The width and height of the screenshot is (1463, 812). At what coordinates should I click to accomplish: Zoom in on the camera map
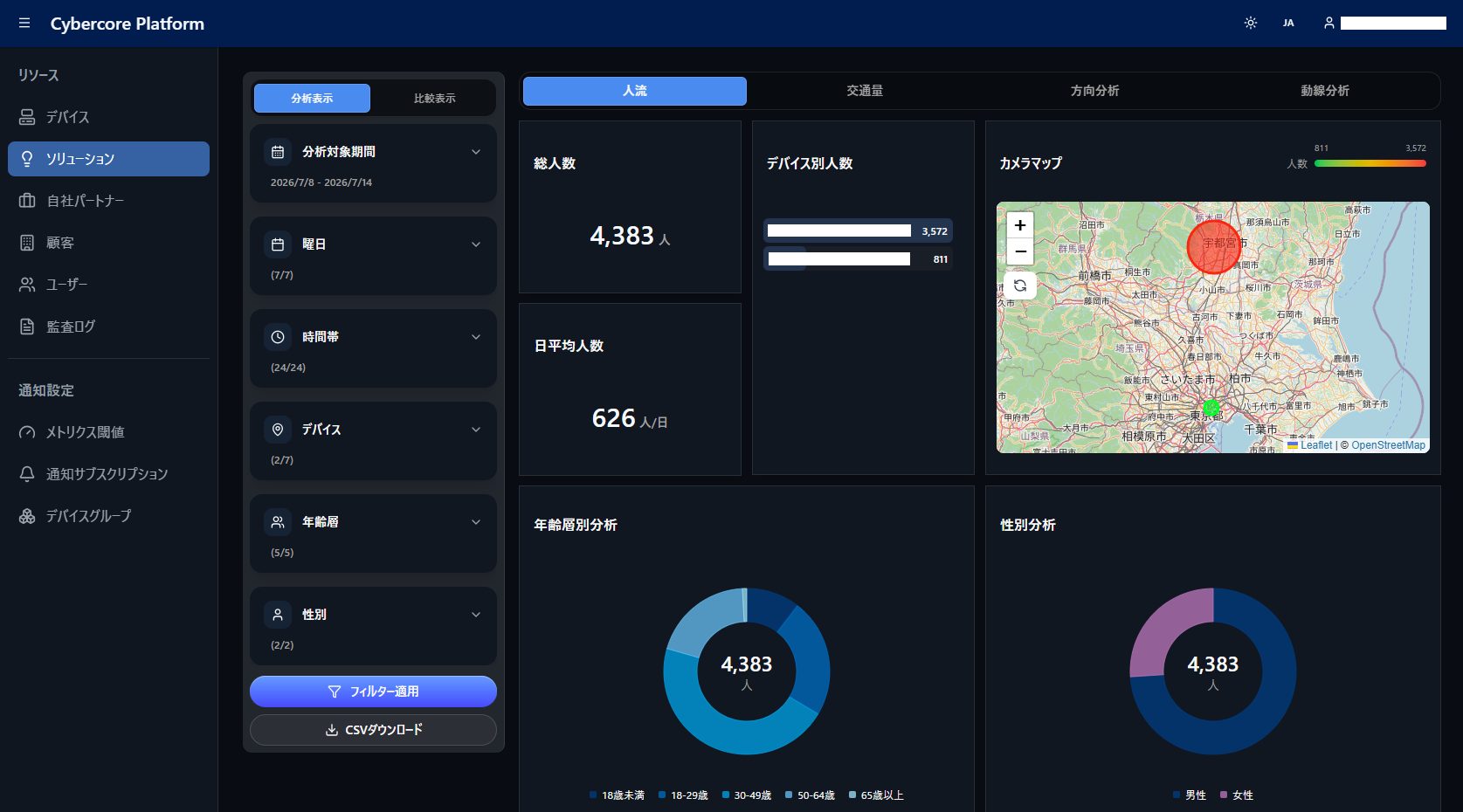[1019, 225]
